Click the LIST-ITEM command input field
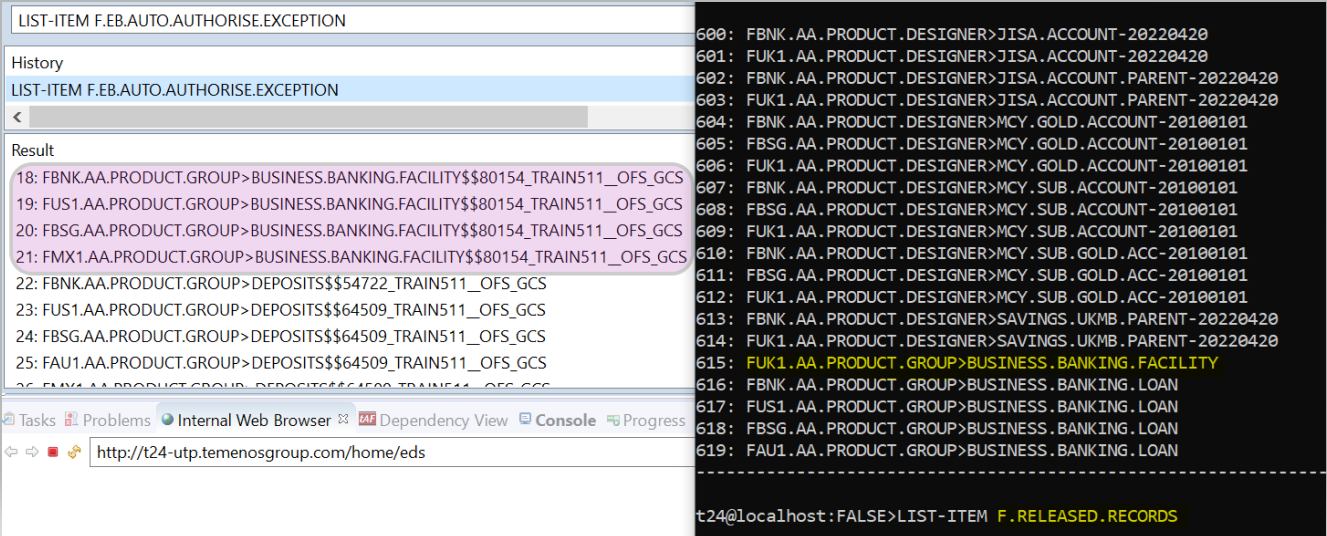Viewport: 1327px width, 536px height. 350,20
